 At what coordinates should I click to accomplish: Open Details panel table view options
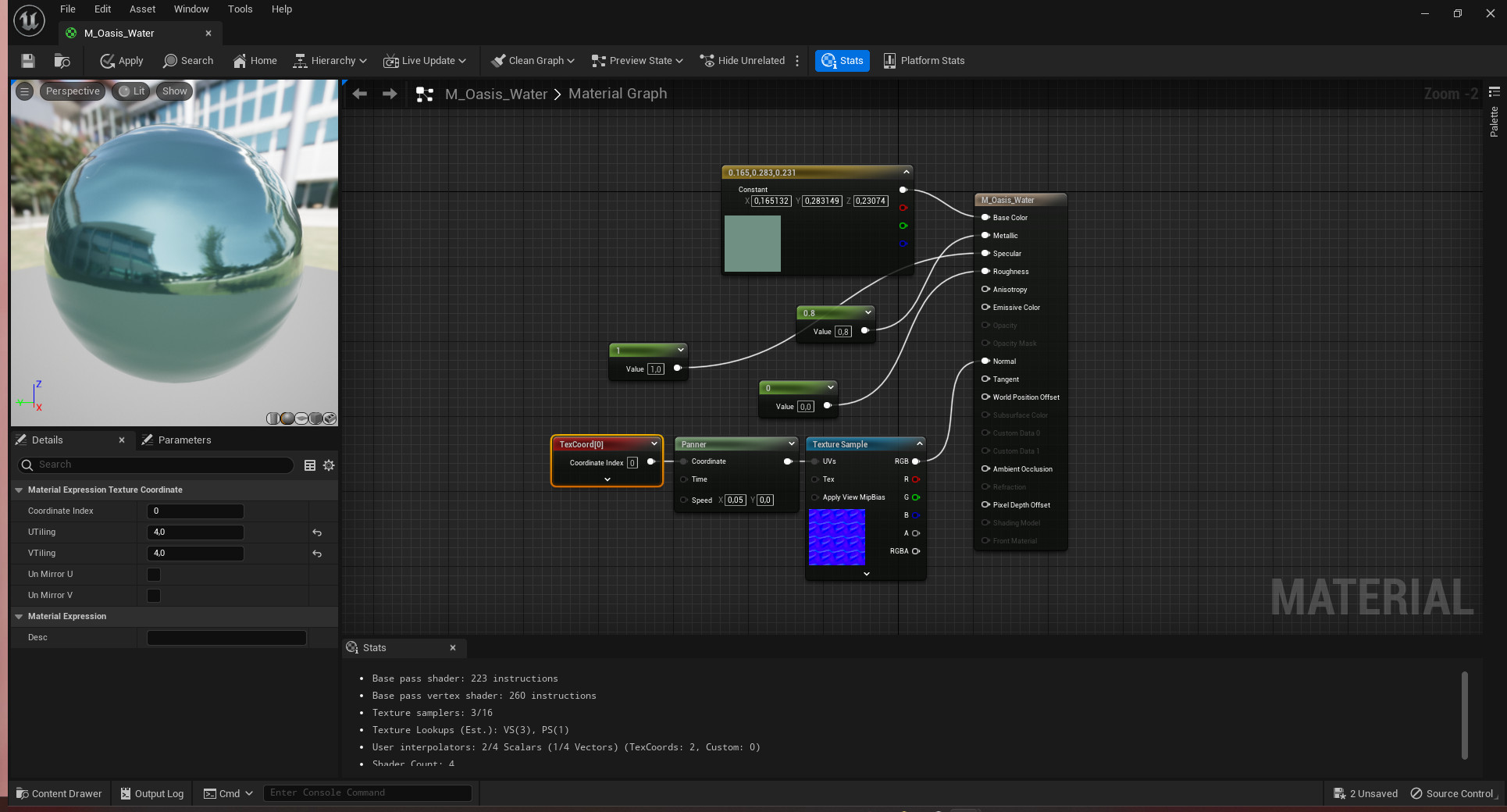click(x=310, y=465)
